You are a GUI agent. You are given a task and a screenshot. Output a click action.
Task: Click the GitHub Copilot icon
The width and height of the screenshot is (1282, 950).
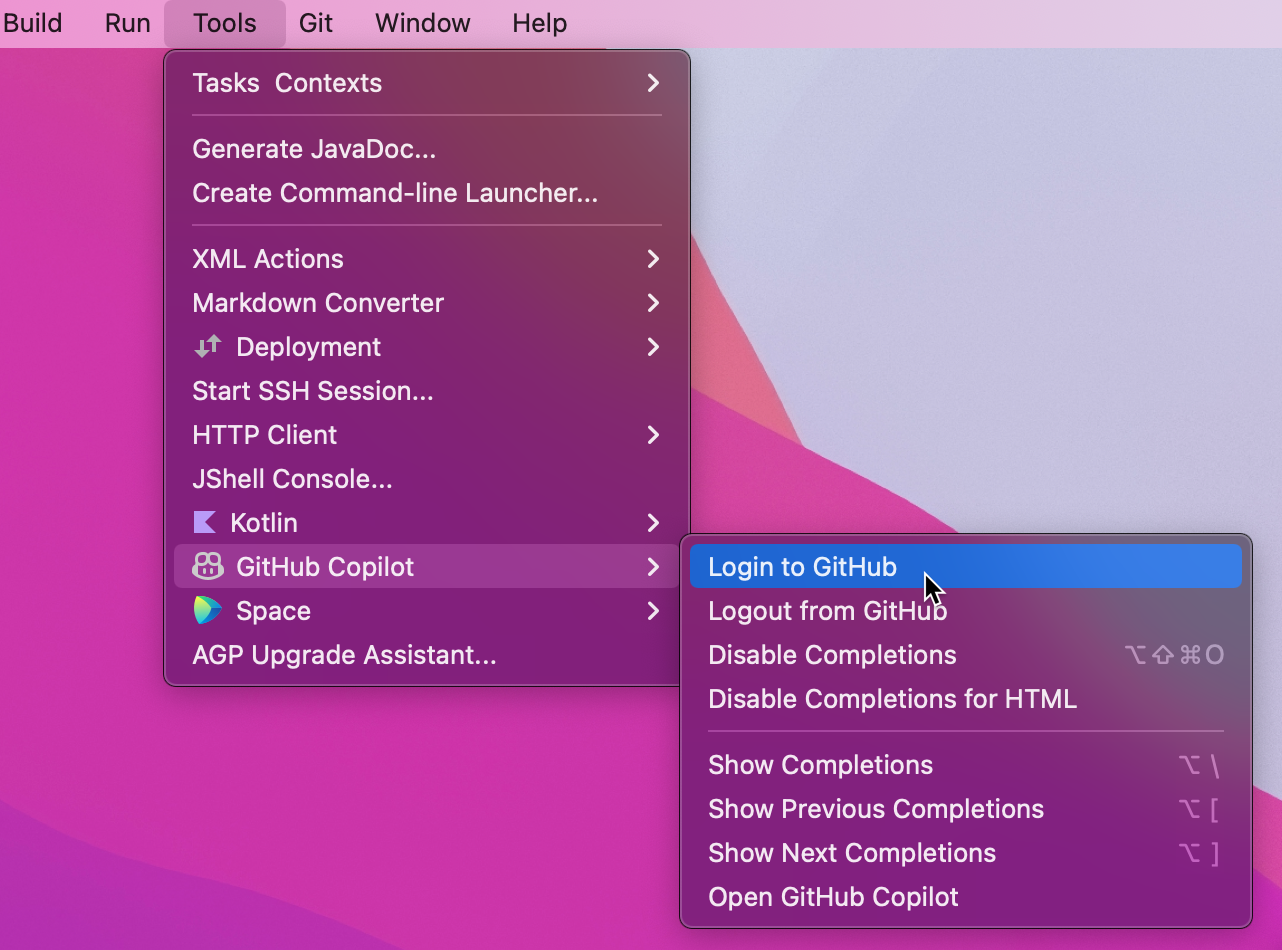[x=207, y=567]
